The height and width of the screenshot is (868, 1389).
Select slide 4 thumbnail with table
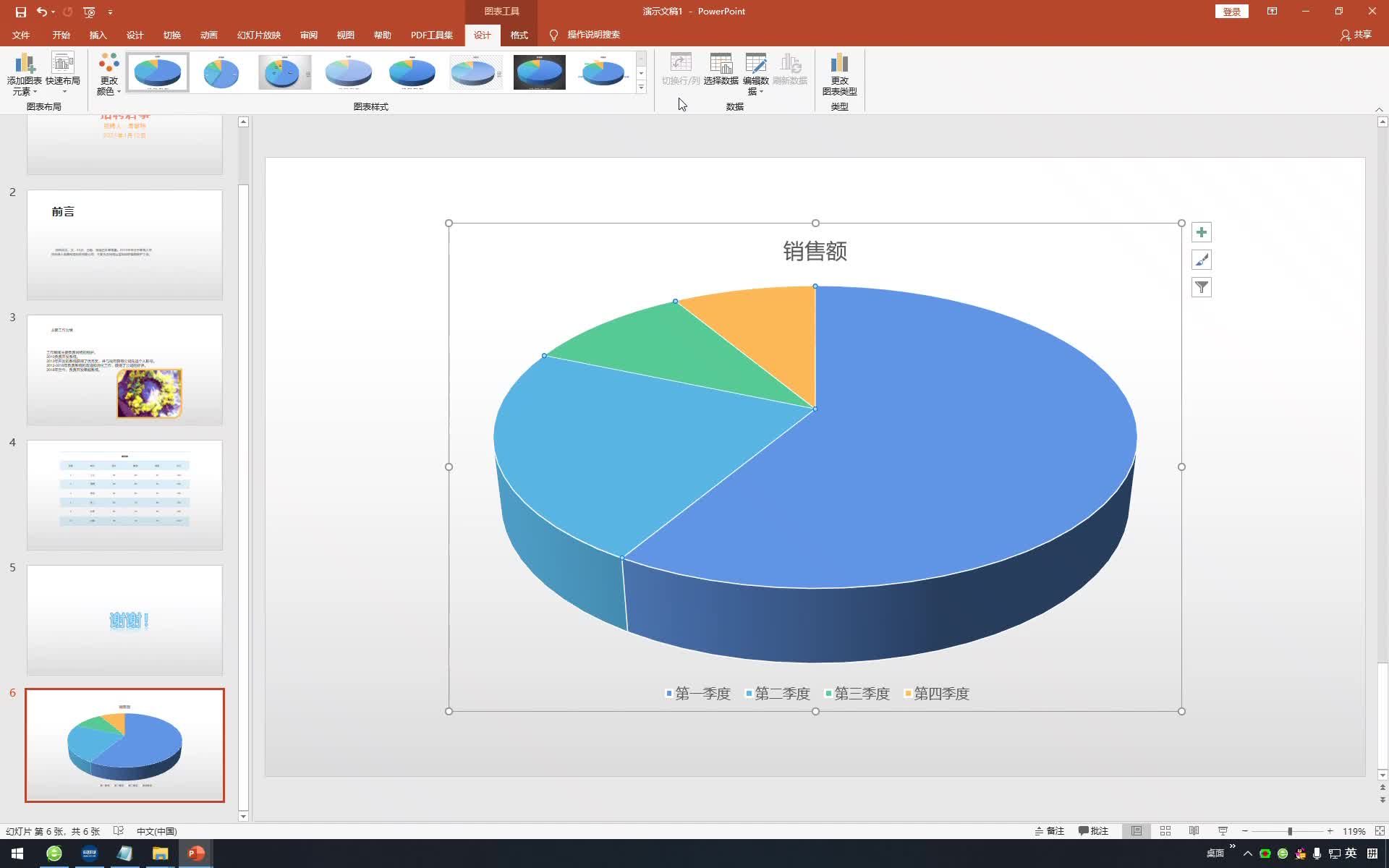pos(124,495)
